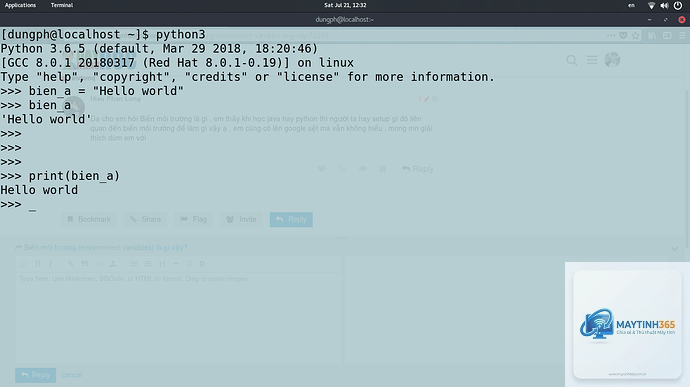Click the Invite topic button
This screenshot has width=690, height=387.
click(241, 219)
